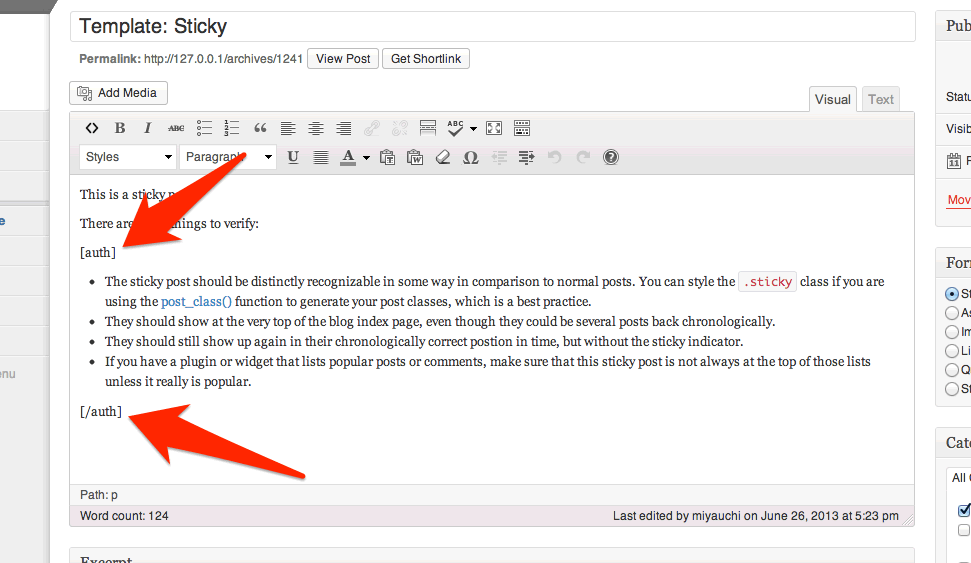Viewport: 971px width, 563px height.
Task: Select the checked Standard format radio
Action: tap(952, 294)
